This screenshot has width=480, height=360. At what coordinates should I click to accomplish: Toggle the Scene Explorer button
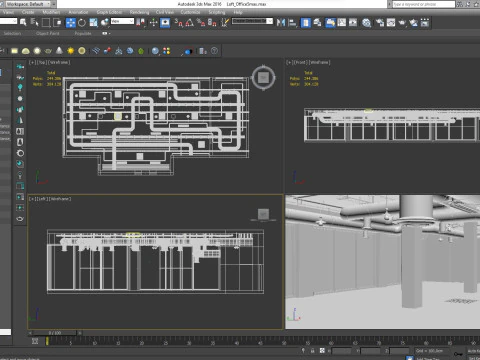pos(306,22)
